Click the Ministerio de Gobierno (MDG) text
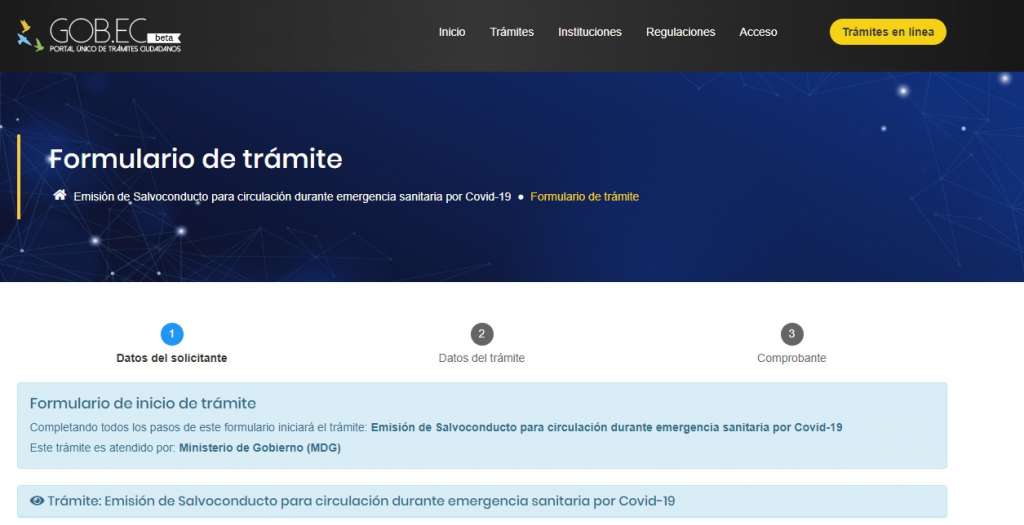Screen dimensions: 1024x525 pyautogui.click(x=260, y=448)
